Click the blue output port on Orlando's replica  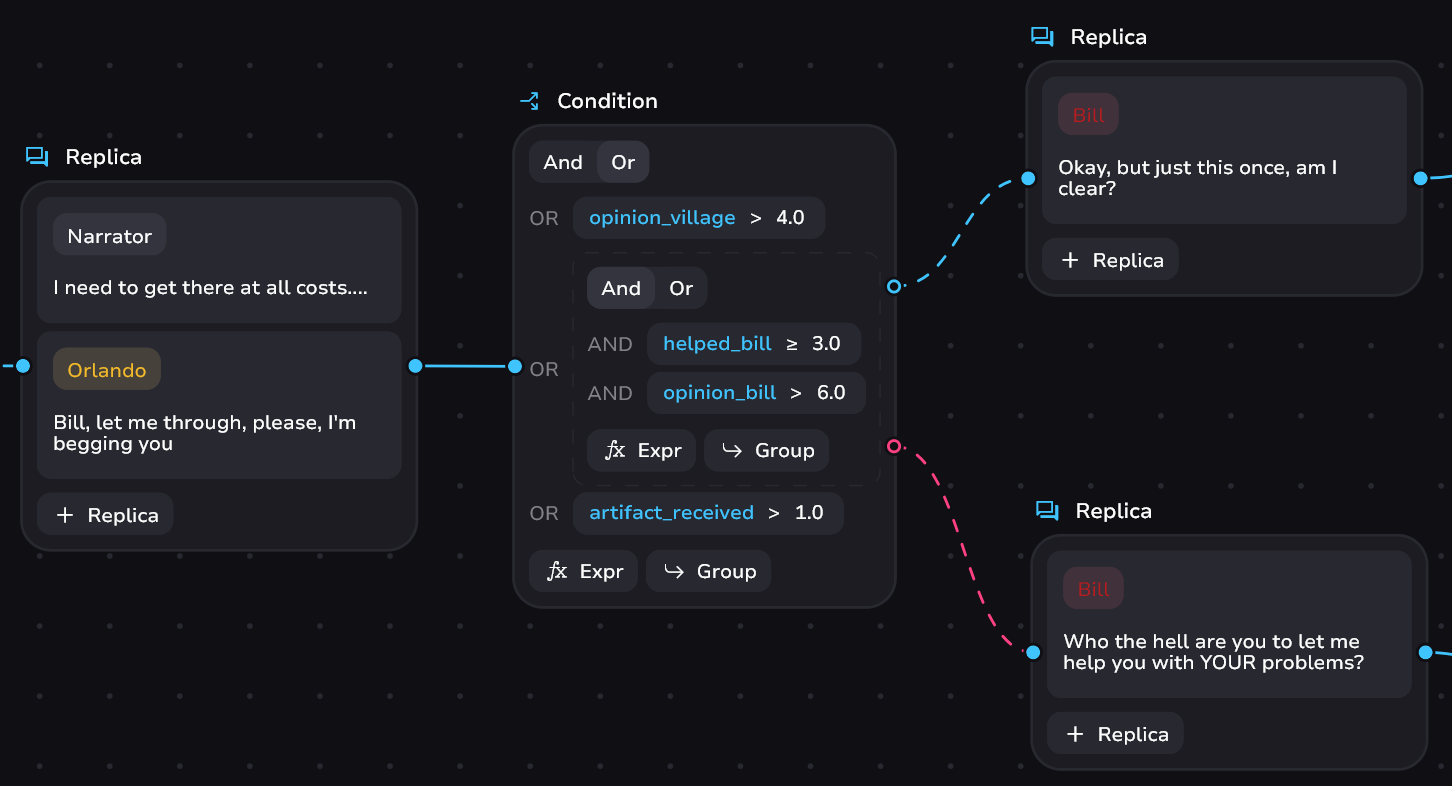click(x=414, y=367)
